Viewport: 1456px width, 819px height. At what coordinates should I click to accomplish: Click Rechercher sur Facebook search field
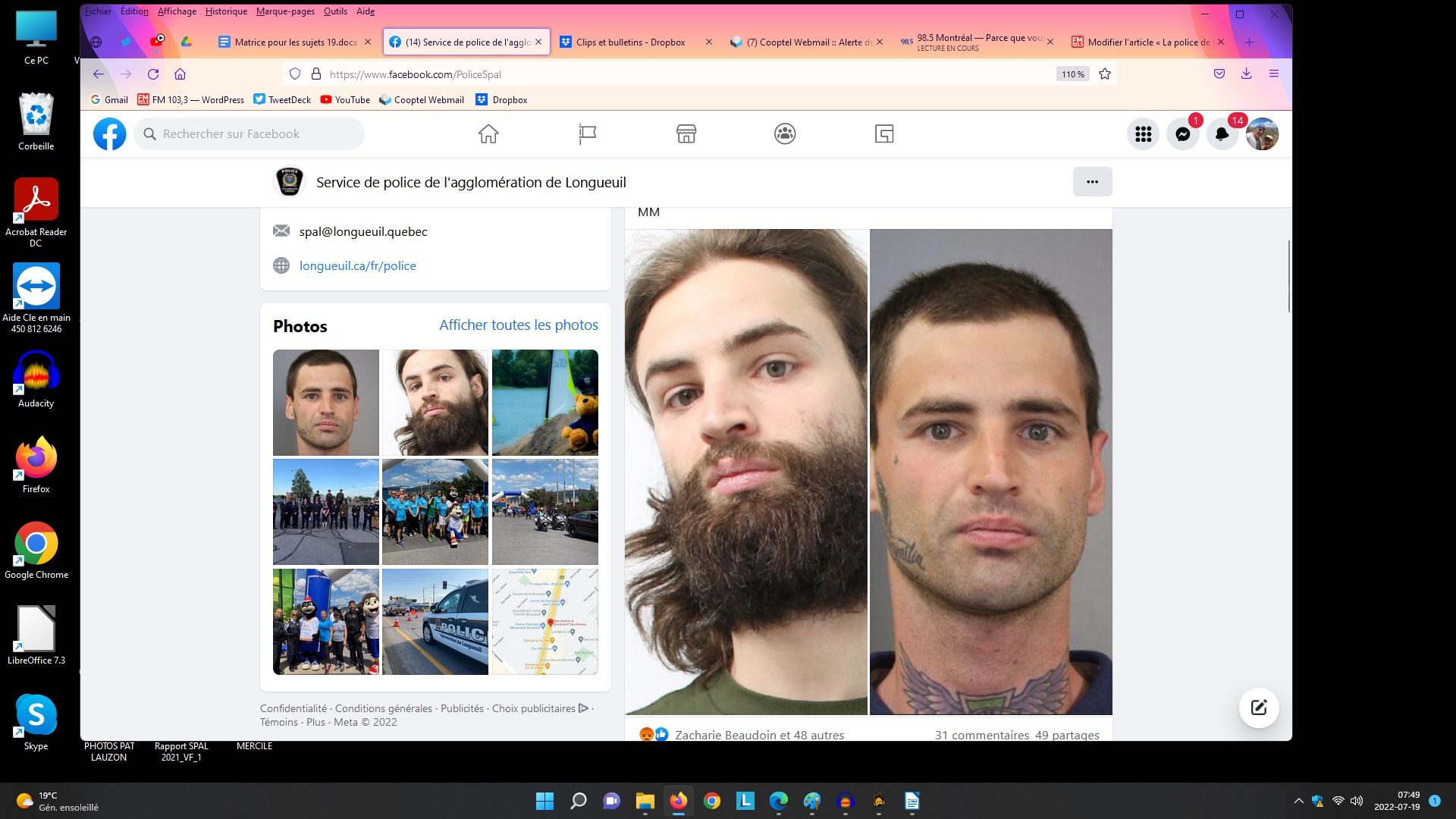pyautogui.click(x=250, y=134)
